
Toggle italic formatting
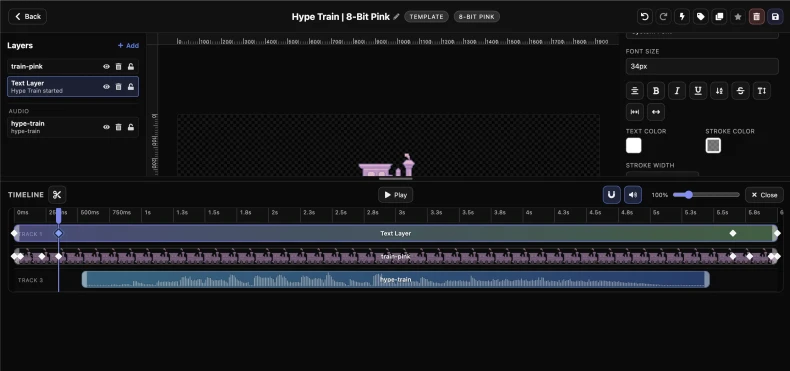(677, 91)
